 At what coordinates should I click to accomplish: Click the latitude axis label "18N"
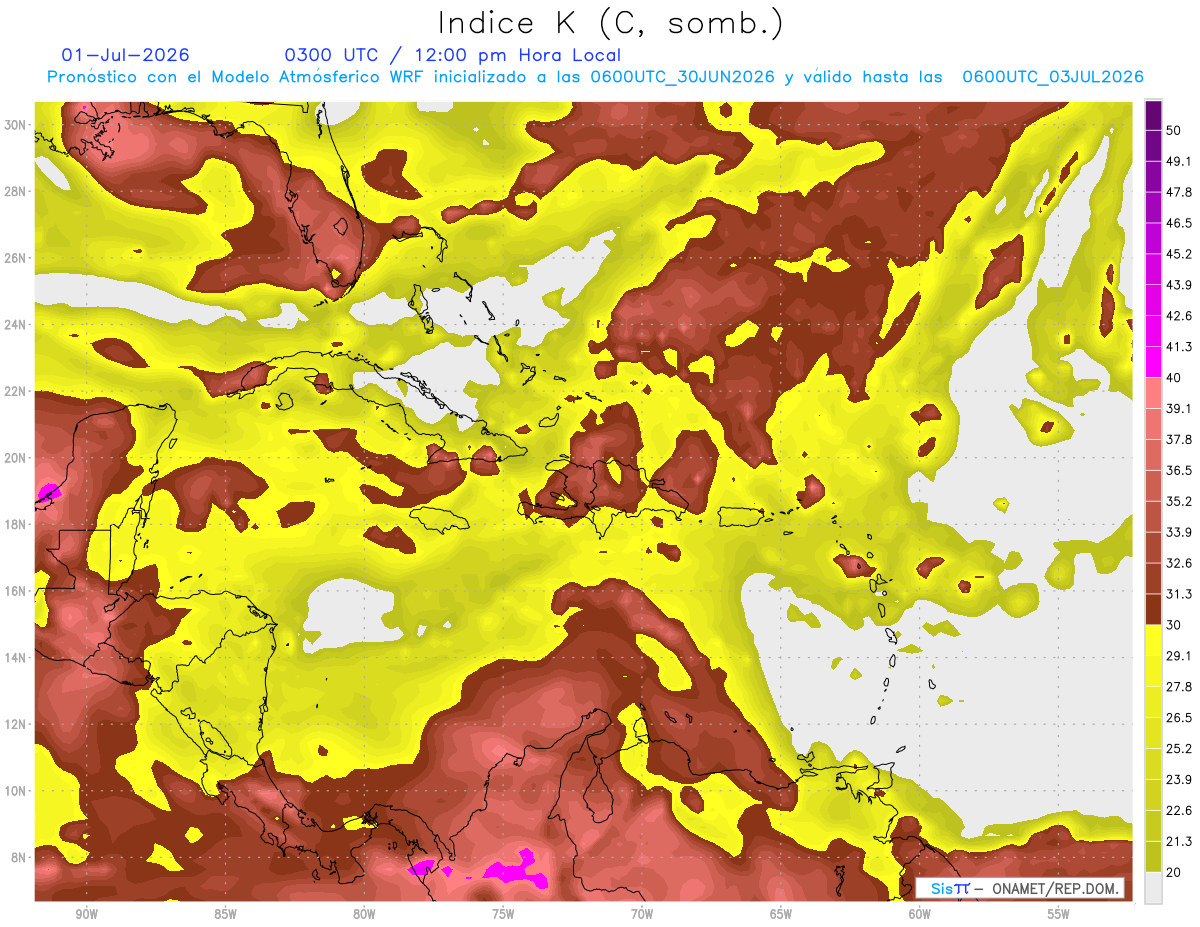[x=15, y=524]
